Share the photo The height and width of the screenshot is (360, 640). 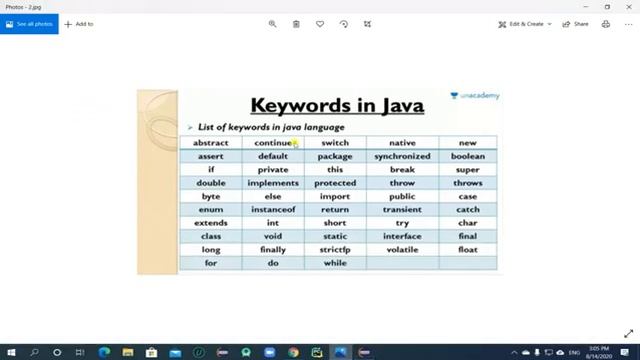[576, 24]
